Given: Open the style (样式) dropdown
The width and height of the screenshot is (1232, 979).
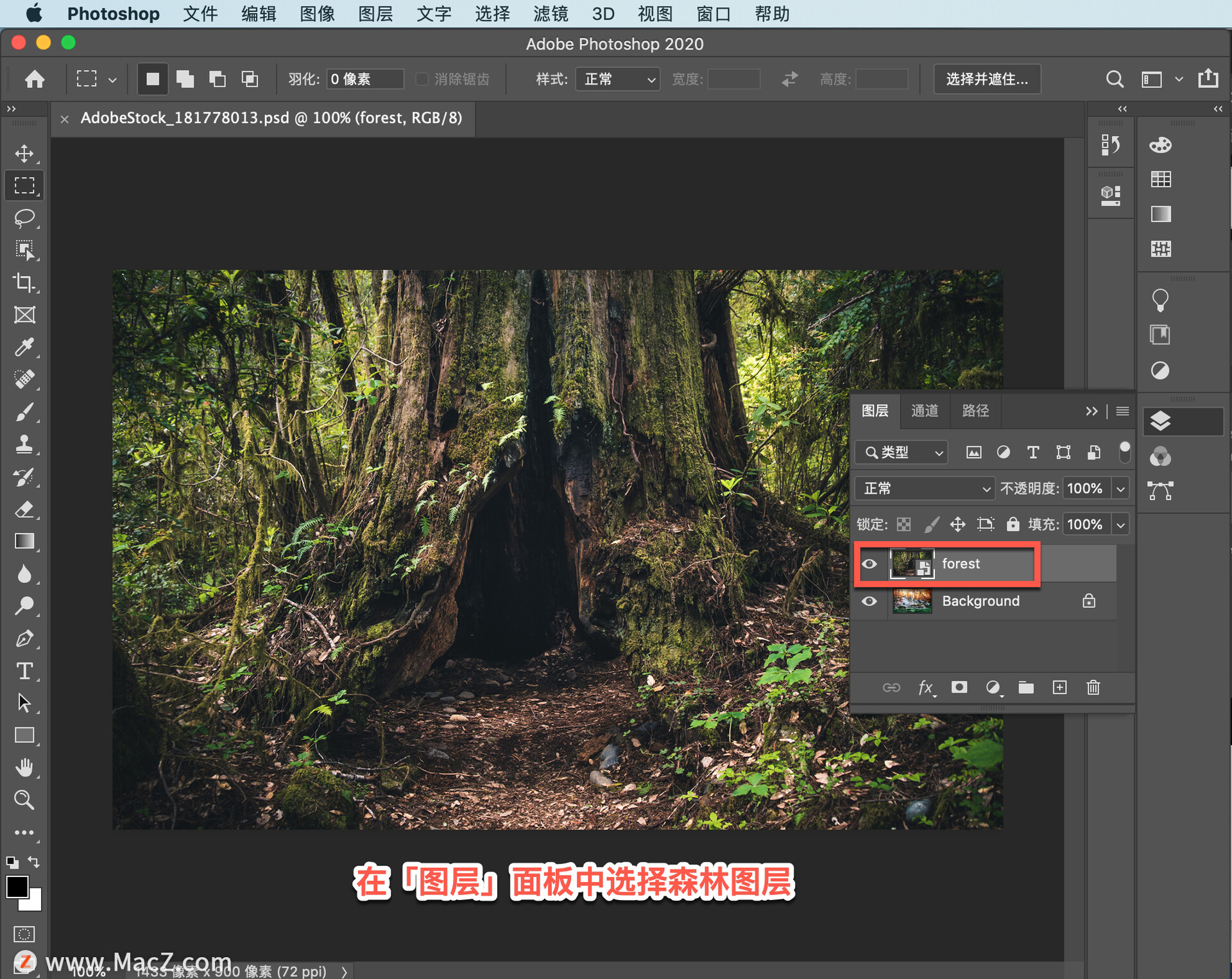Looking at the screenshot, I should (617, 79).
